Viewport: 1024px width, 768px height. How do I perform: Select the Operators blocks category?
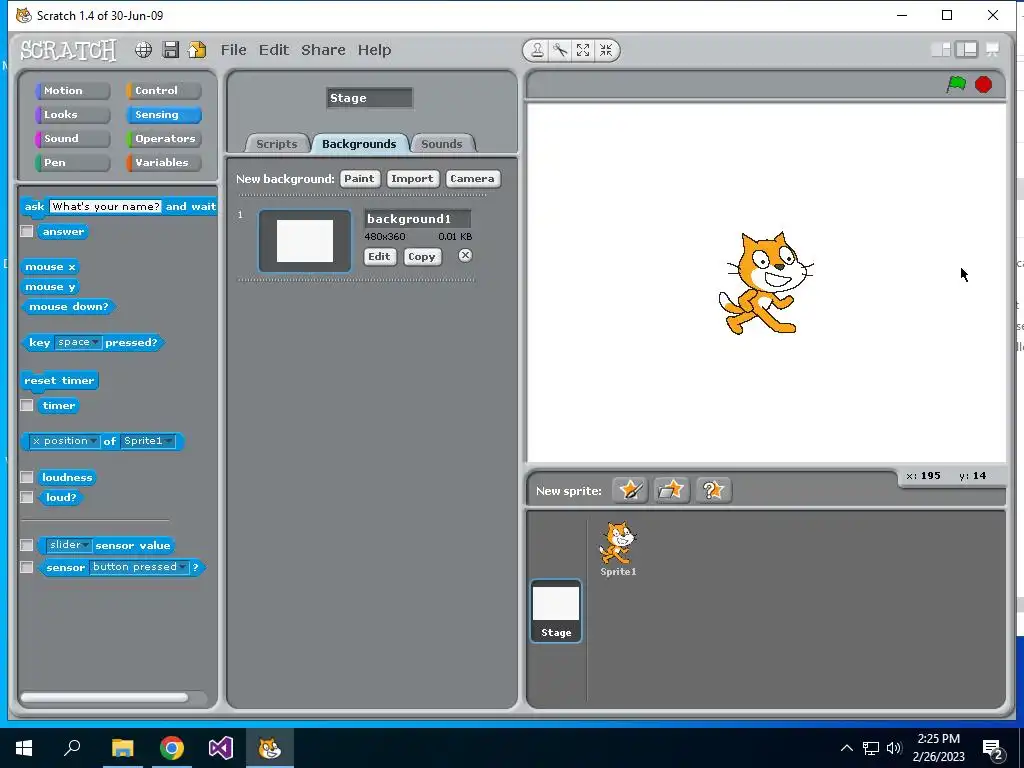(x=163, y=138)
